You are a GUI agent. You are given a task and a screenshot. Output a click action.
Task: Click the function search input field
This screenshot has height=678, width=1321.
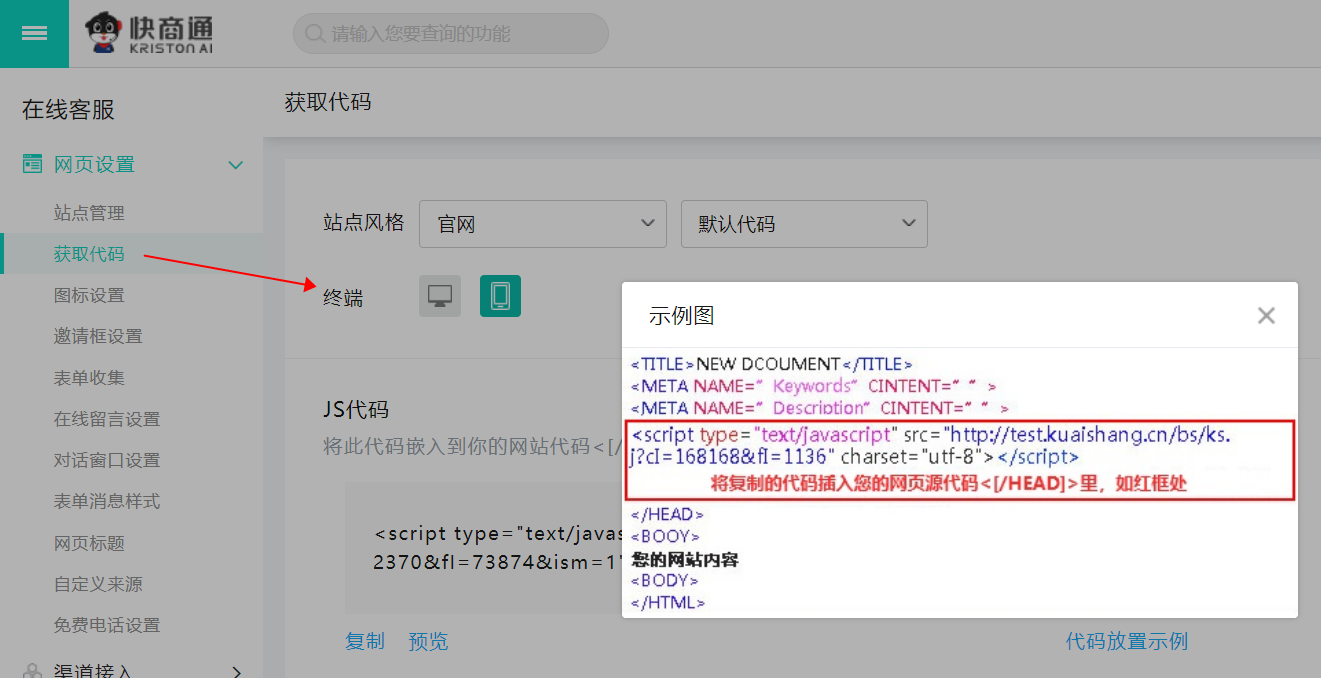(x=460, y=34)
